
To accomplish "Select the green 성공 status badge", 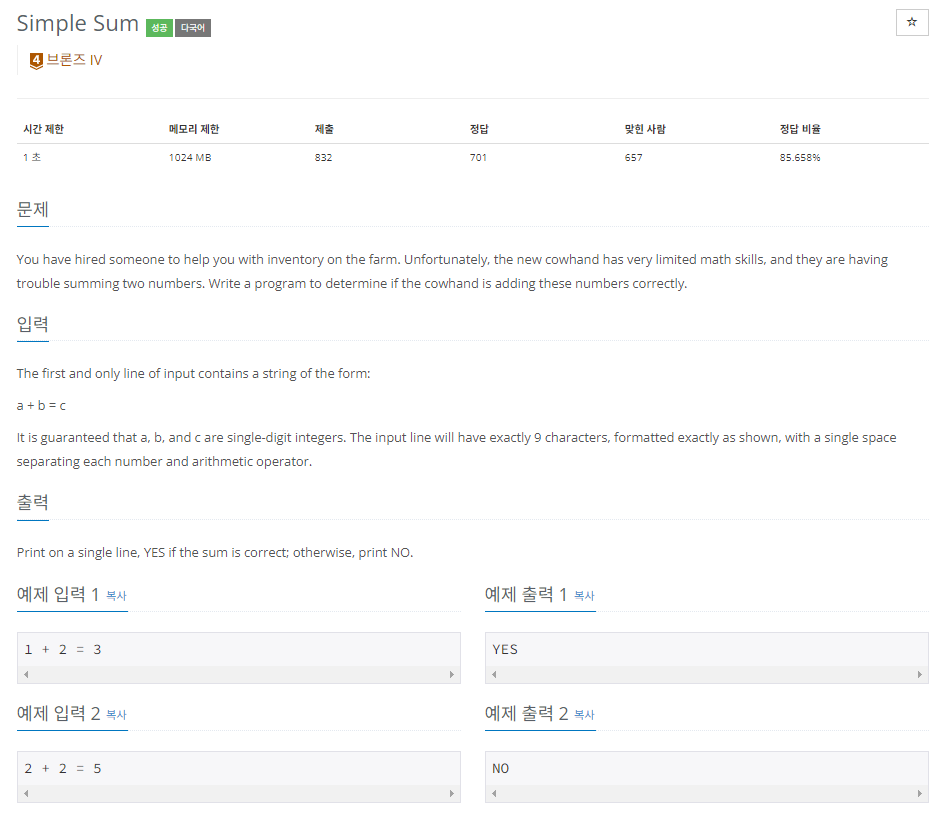I will coord(159,28).
